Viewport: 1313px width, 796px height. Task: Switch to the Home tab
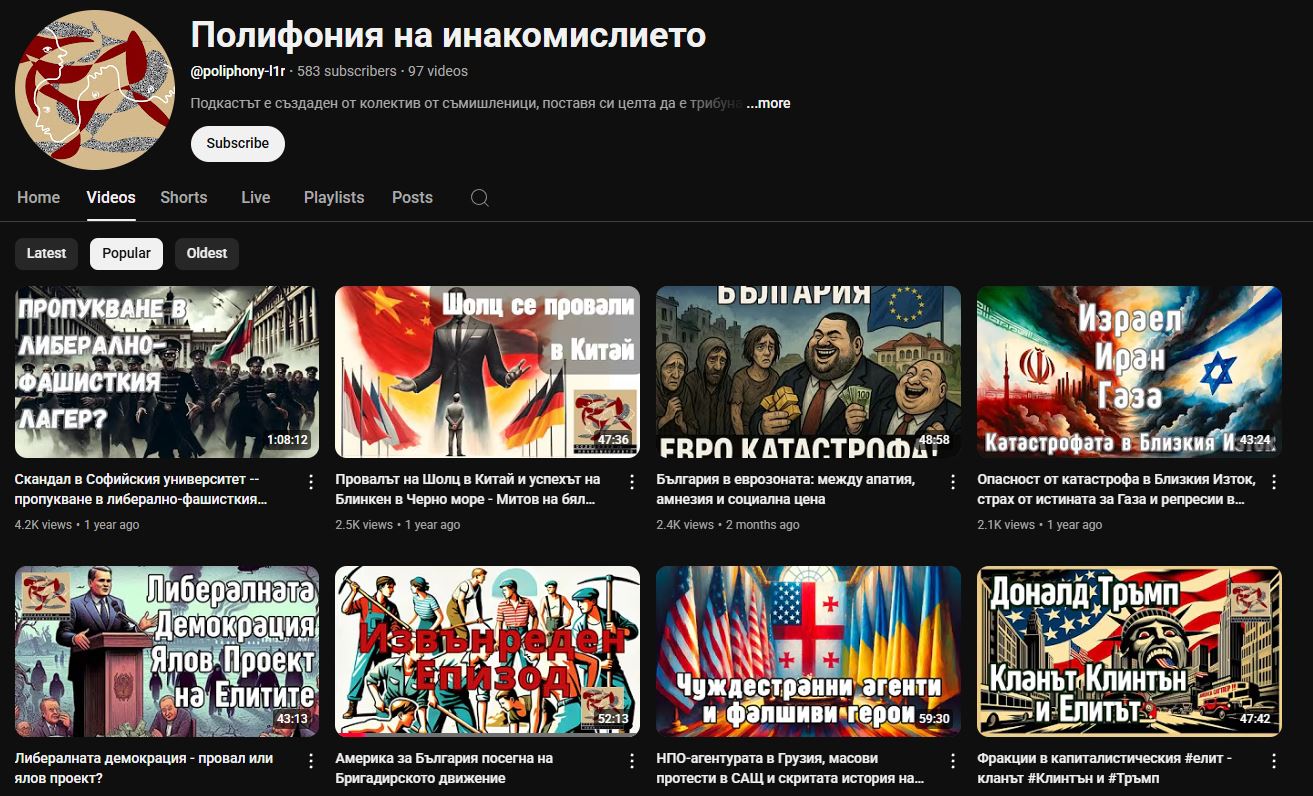38,198
